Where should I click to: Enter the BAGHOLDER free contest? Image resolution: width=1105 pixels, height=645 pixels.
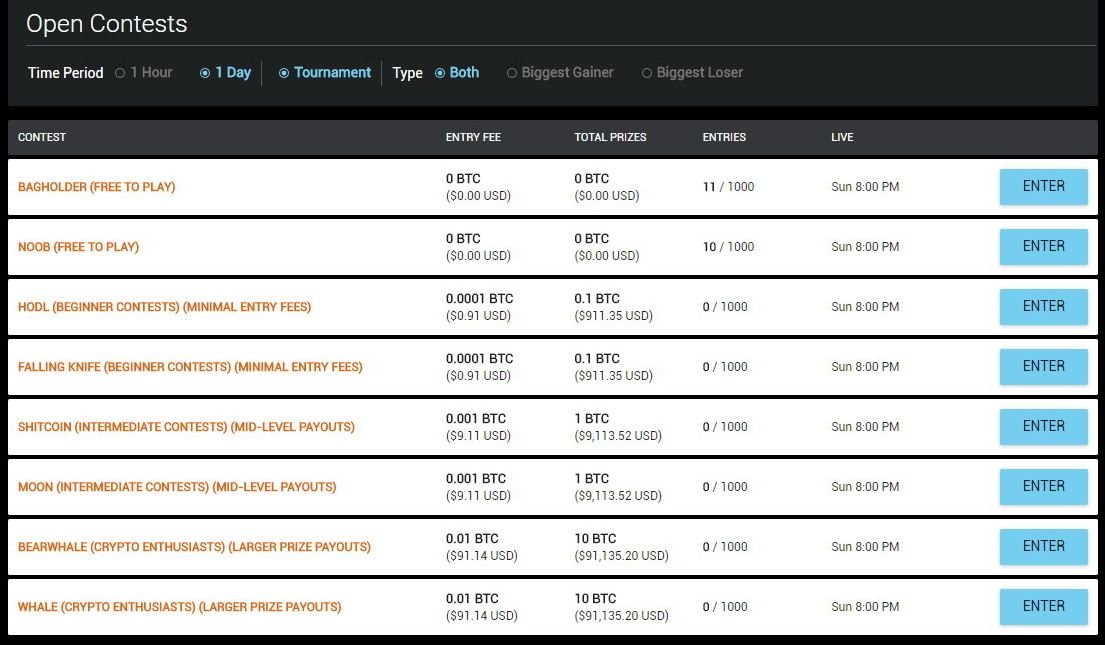tap(1044, 187)
